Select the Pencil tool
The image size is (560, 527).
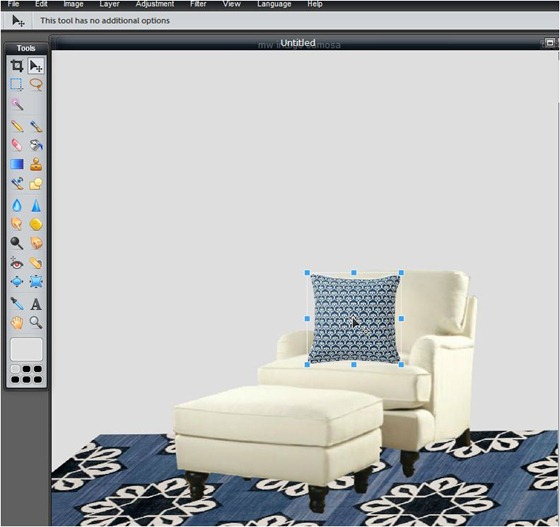[x=16, y=126]
